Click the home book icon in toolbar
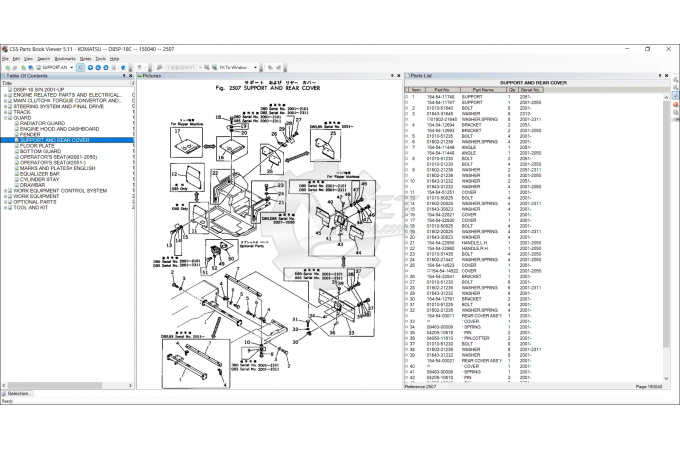The image size is (680, 450). pos(31,68)
